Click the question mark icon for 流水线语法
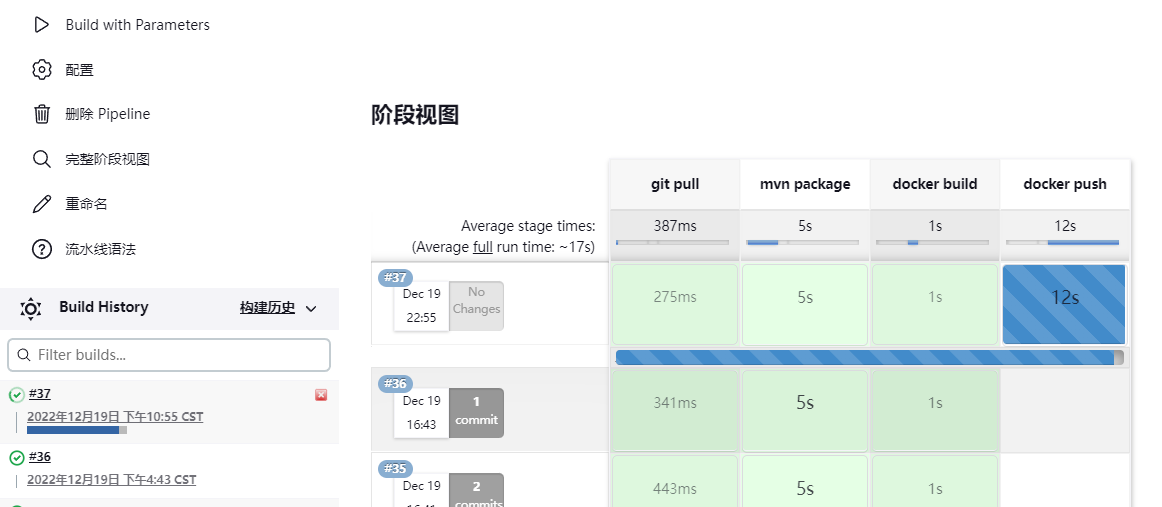This screenshot has height=507, width=1162. point(41,249)
